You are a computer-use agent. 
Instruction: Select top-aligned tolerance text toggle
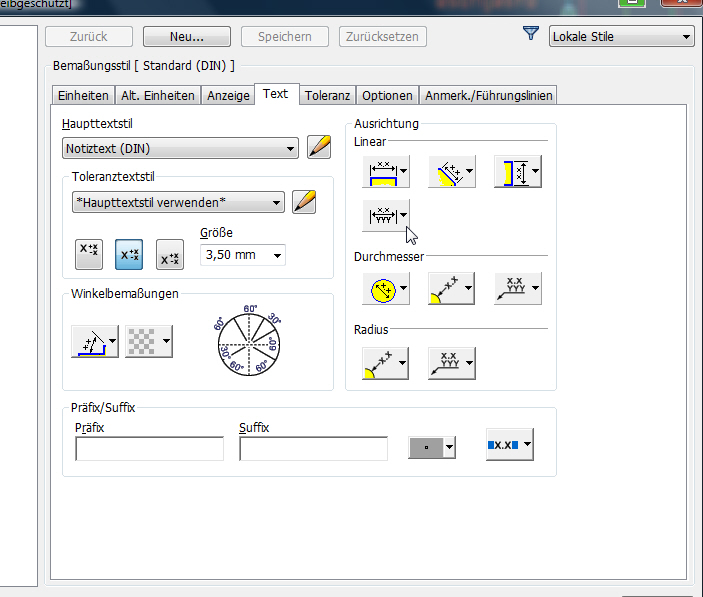coord(89,254)
